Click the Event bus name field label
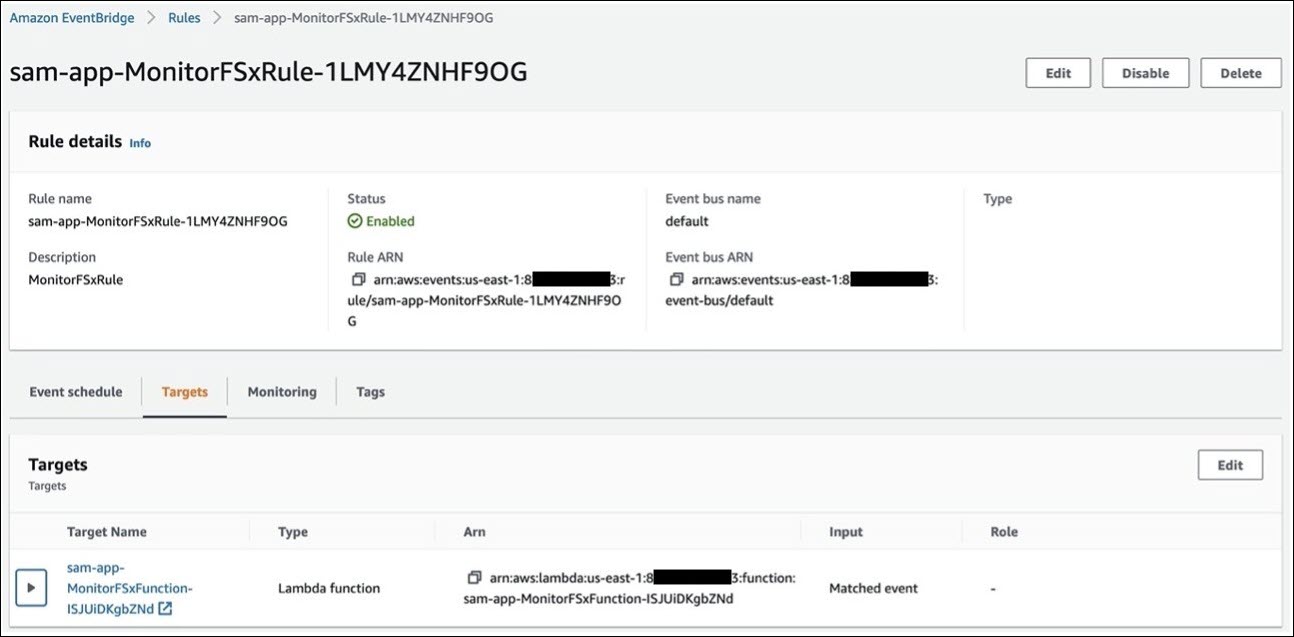The width and height of the screenshot is (1294, 637). point(713,199)
